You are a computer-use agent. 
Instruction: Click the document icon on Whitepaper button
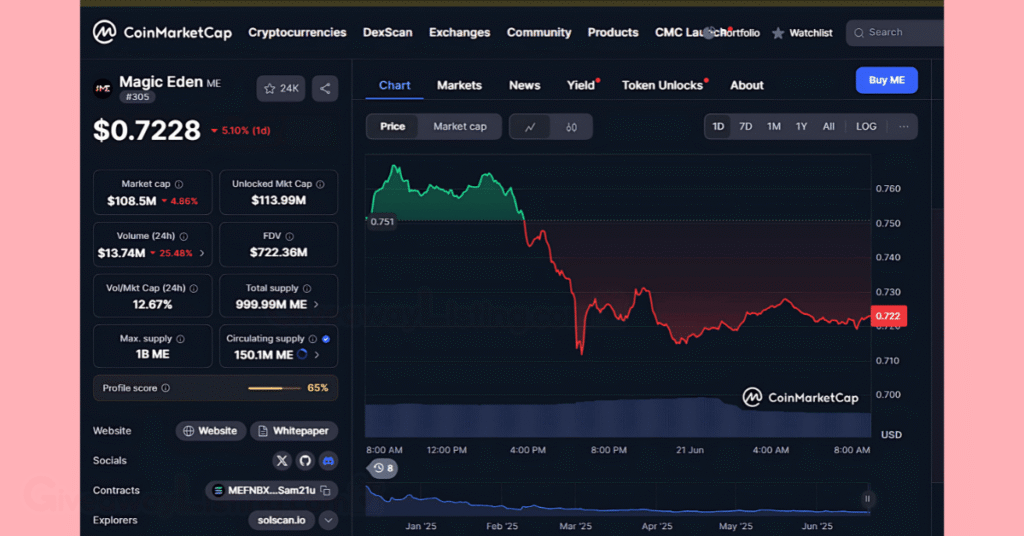tap(263, 431)
